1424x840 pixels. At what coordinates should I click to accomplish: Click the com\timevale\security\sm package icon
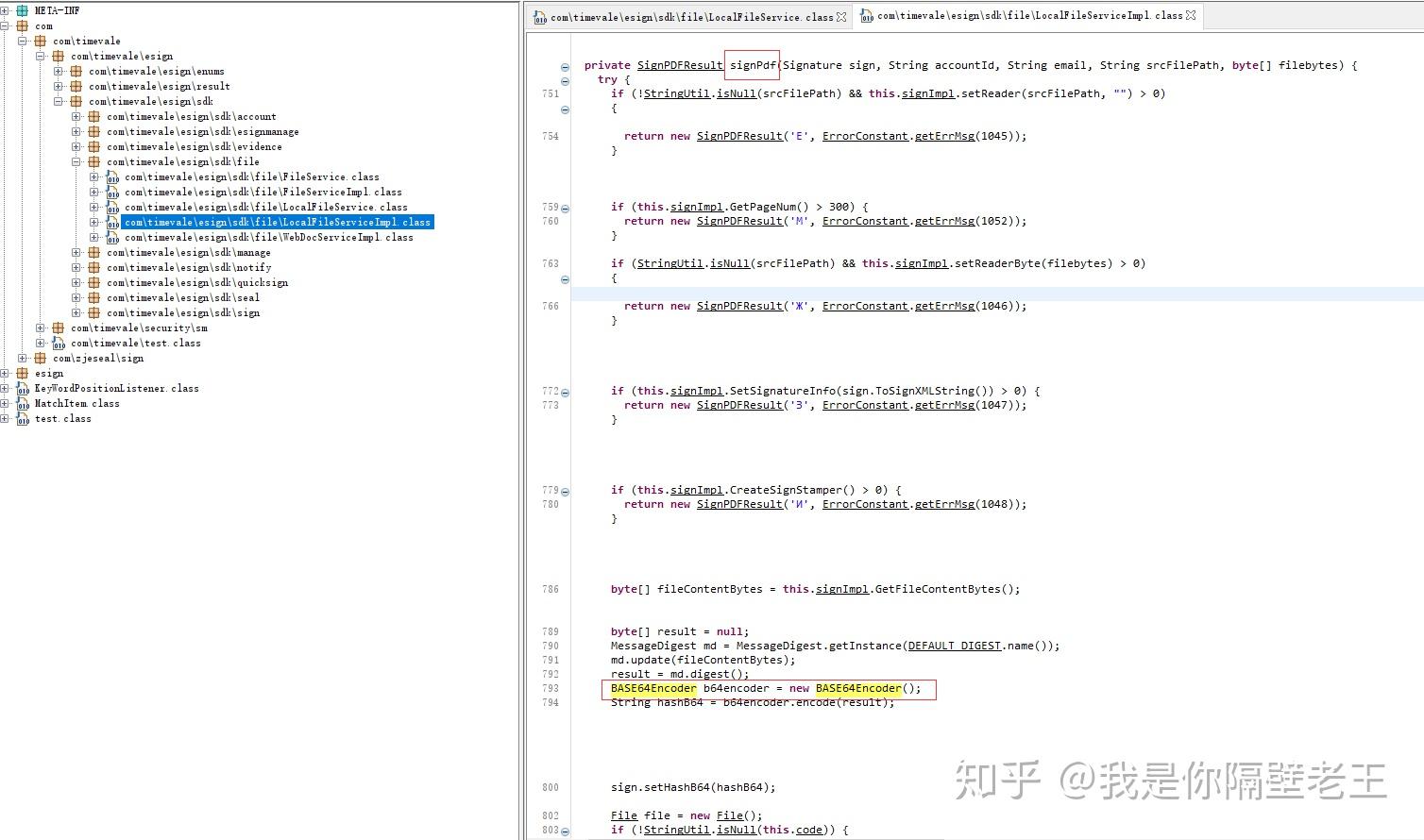tap(57, 328)
